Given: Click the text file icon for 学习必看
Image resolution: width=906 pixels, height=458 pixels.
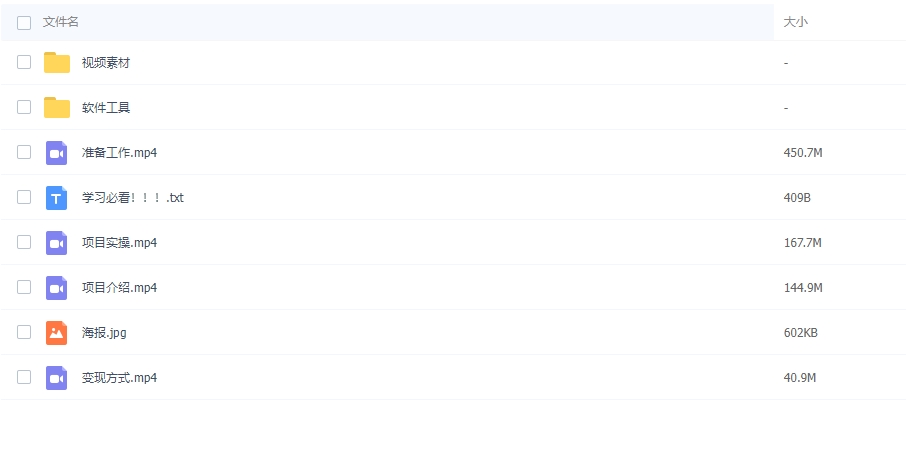Looking at the screenshot, I should [57, 198].
